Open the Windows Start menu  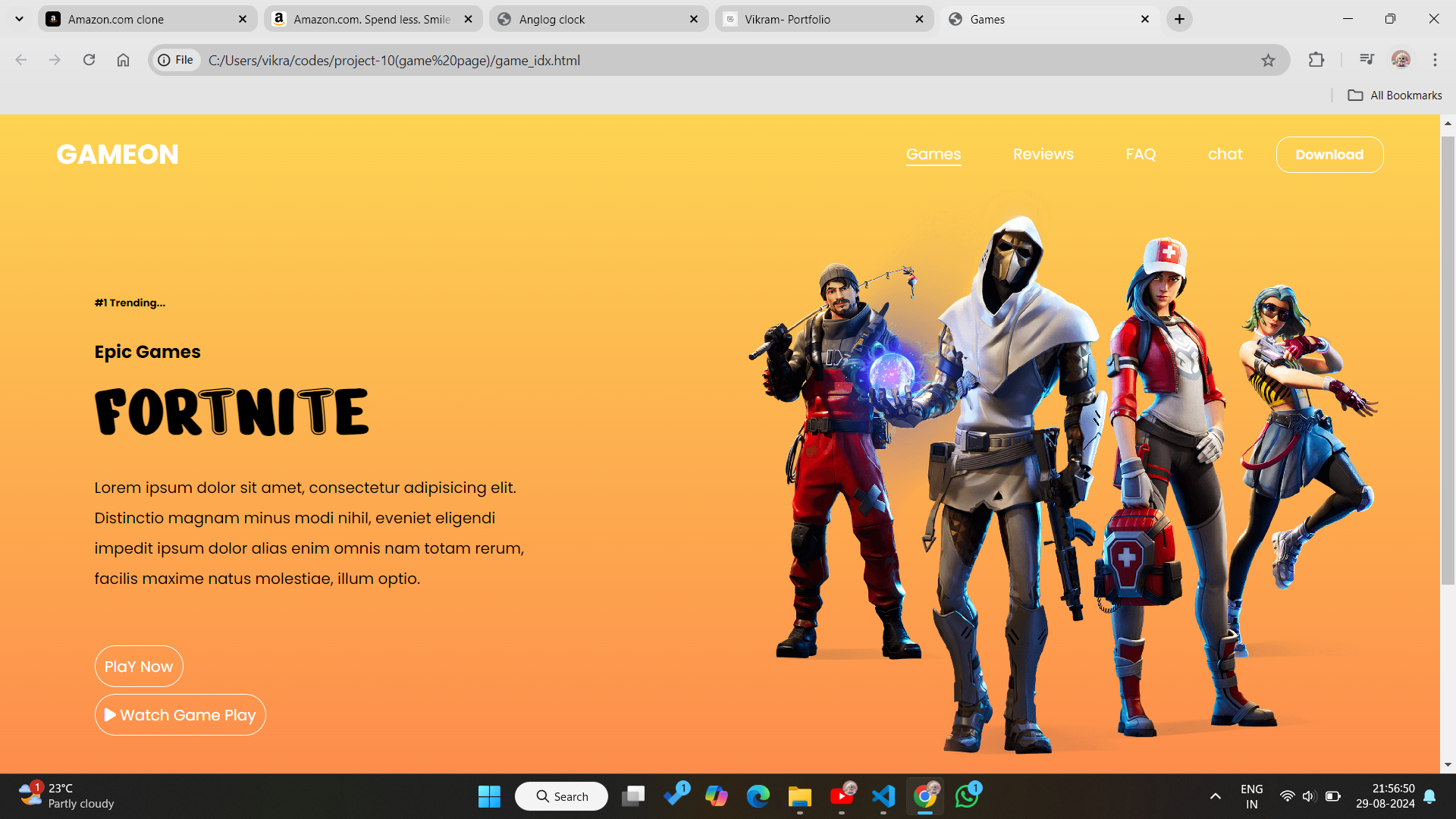[x=489, y=796]
